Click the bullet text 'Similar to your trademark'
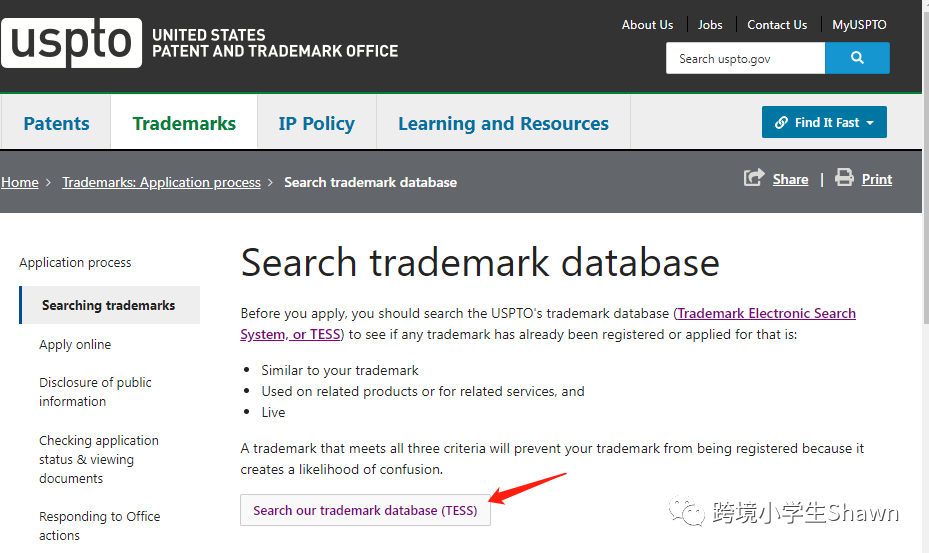 [x=340, y=370]
